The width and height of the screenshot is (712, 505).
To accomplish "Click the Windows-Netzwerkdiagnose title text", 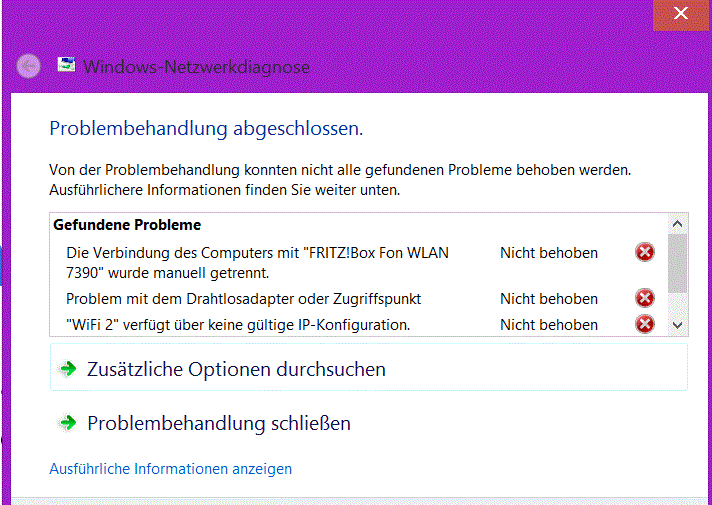I will [x=196, y=67].
